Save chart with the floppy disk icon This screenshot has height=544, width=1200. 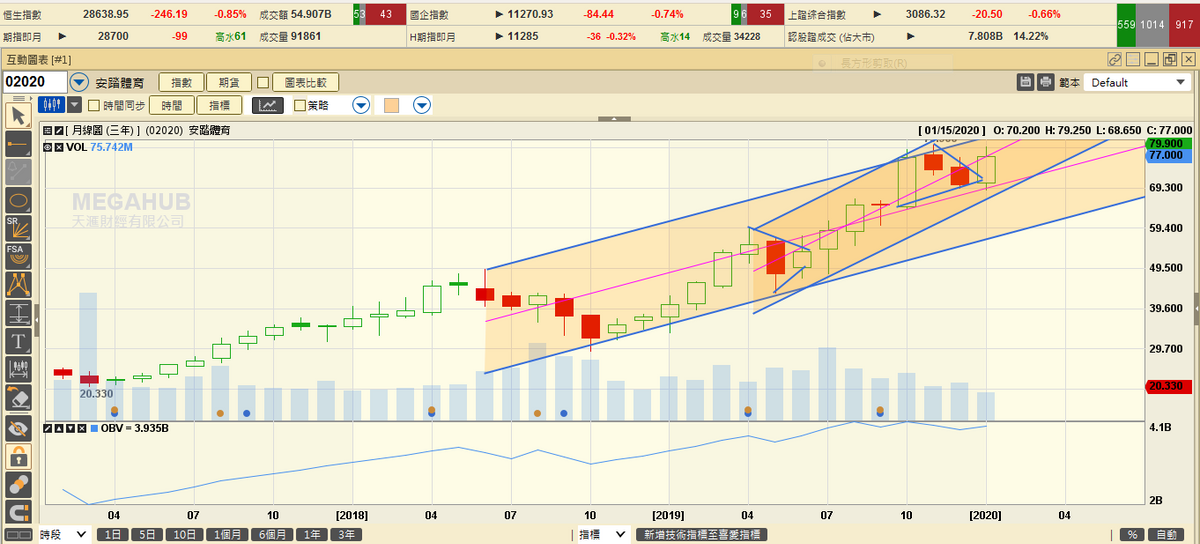click(x=1025, y=82)
